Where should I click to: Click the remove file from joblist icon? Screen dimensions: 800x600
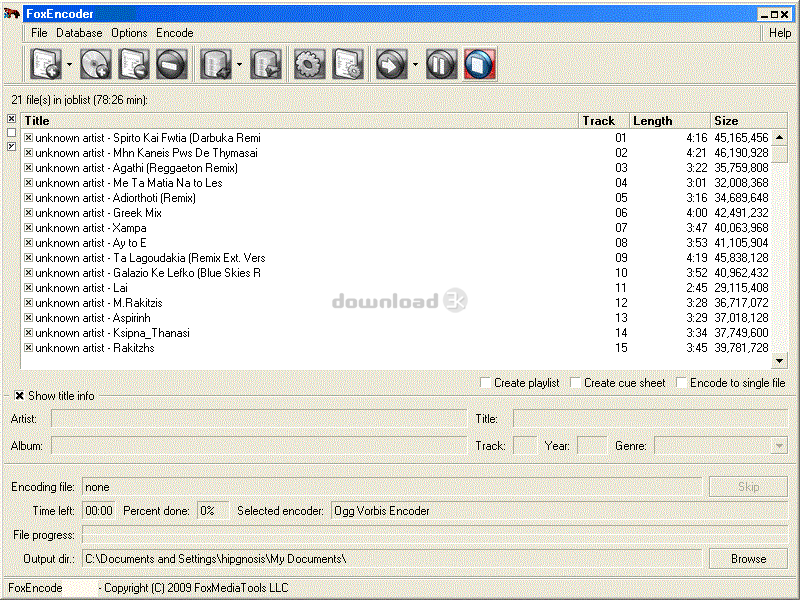point(134,64)
